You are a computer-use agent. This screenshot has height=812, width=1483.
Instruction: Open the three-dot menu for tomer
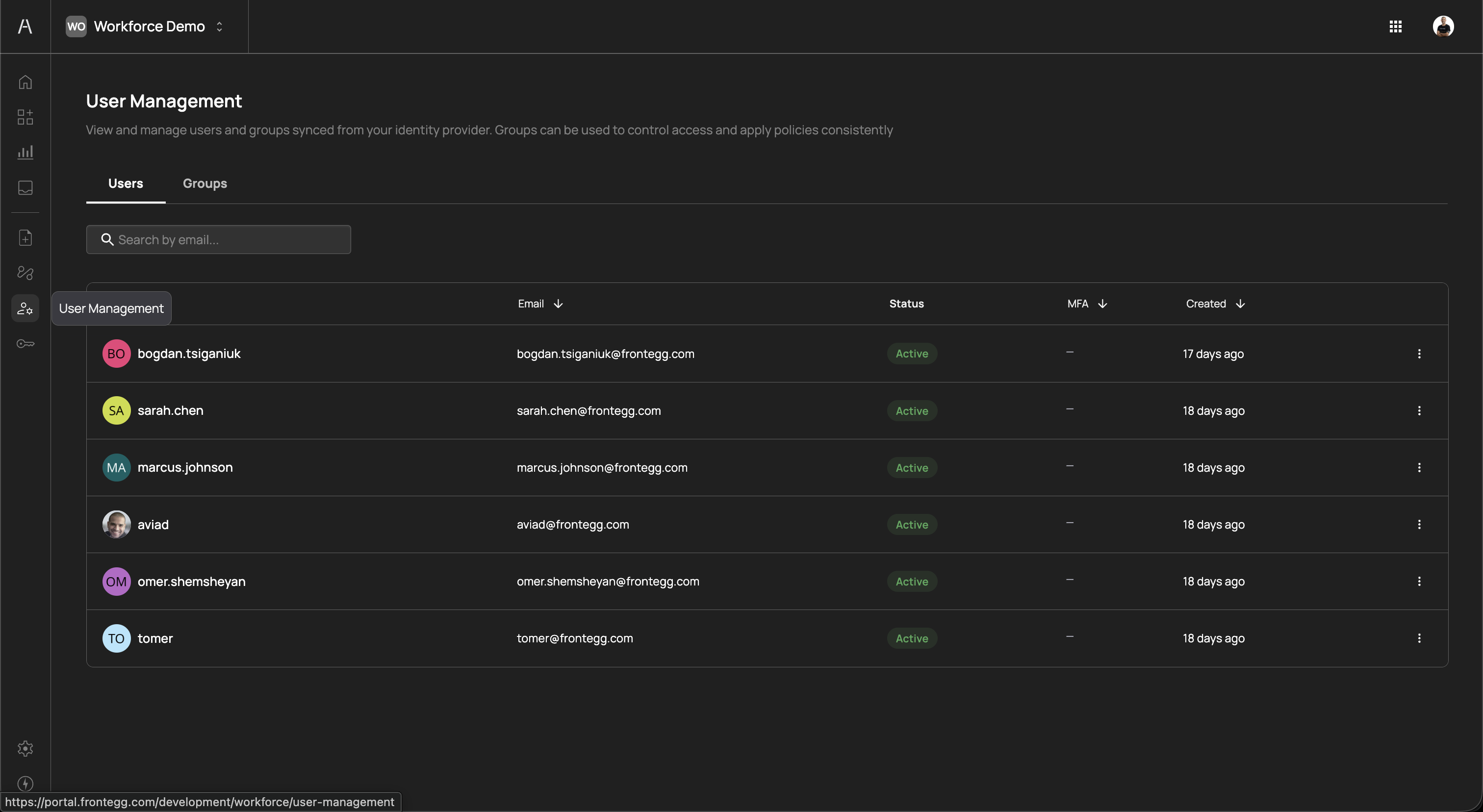(1419, 638)
